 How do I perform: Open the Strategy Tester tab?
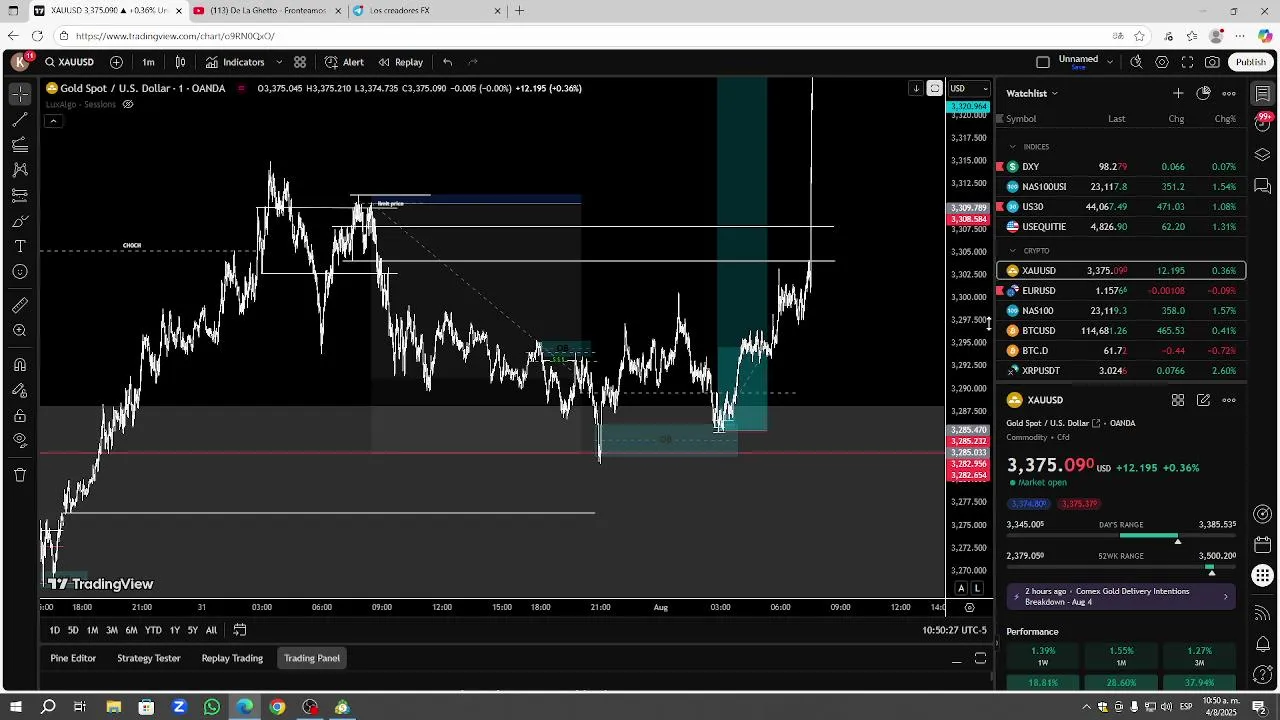(x=149, y=658)
